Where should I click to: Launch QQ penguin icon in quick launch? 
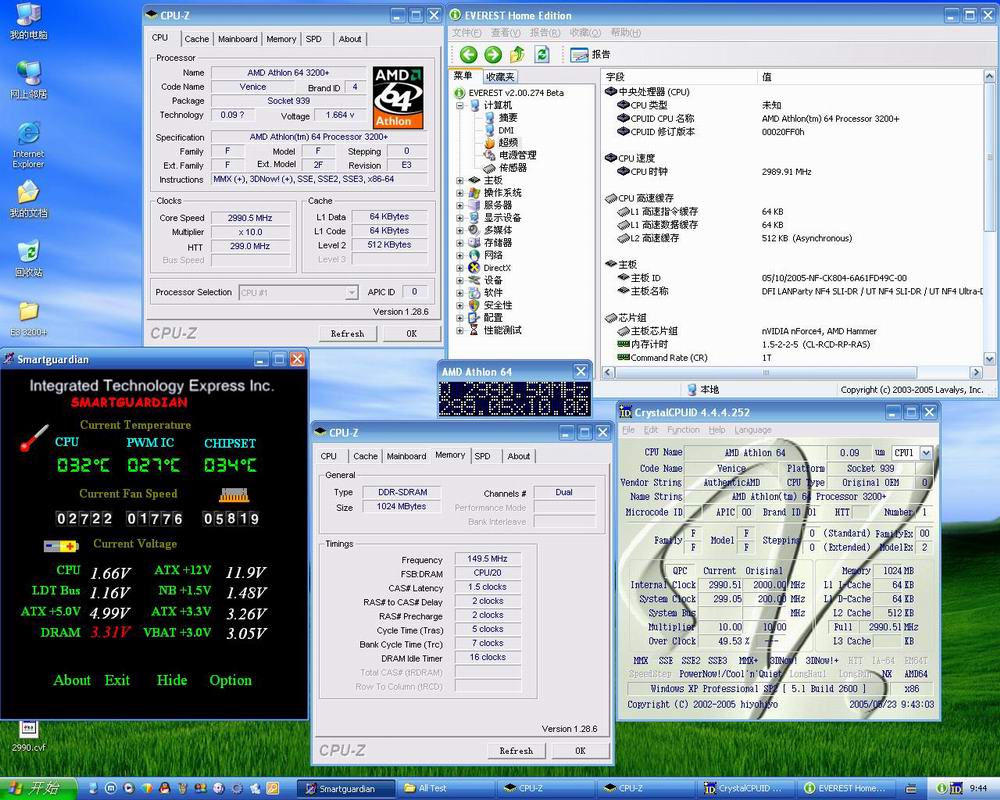click(x=165, y=789)
